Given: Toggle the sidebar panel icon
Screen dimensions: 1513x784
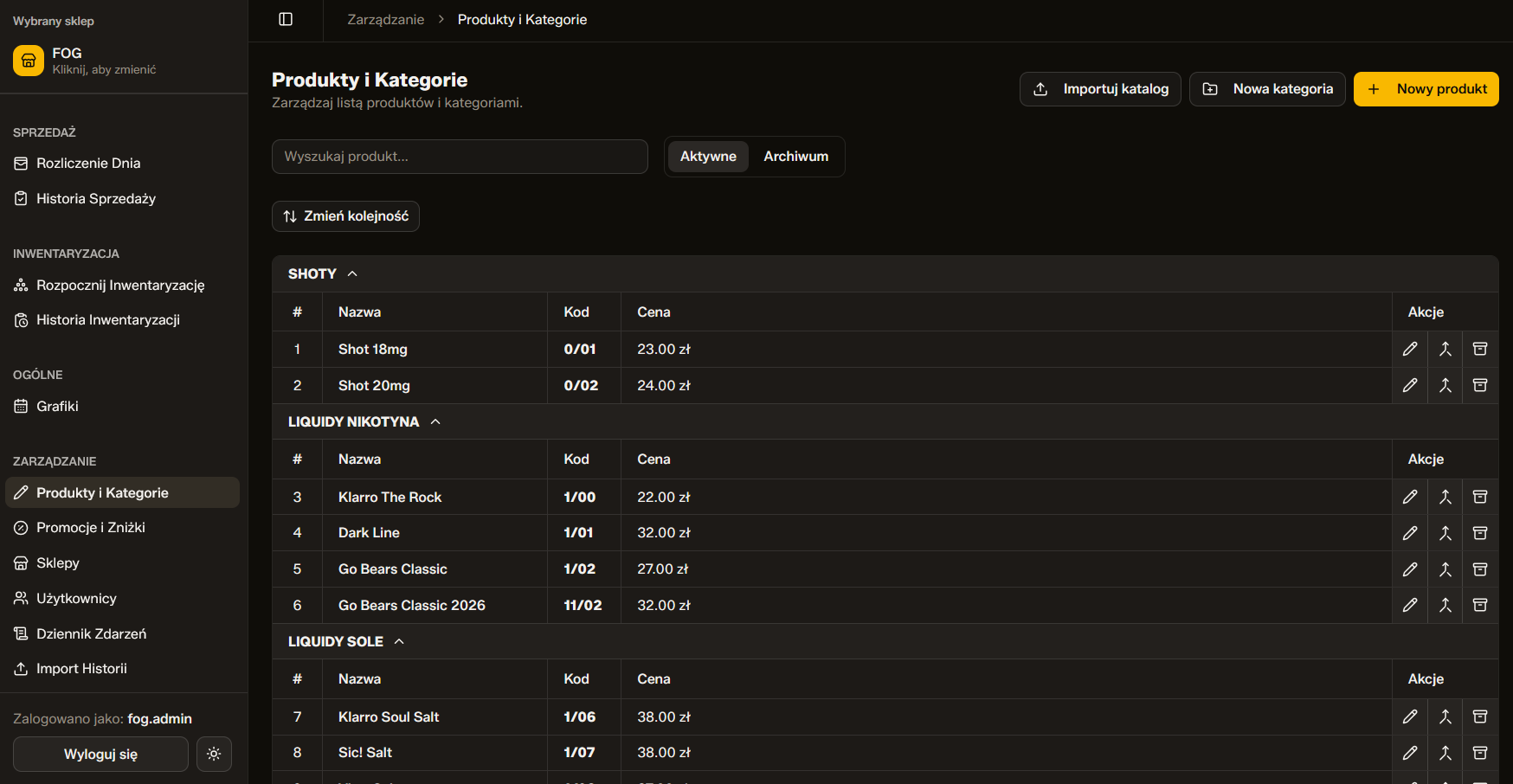Looking at the screenshot, I should [x=286, y=19].
